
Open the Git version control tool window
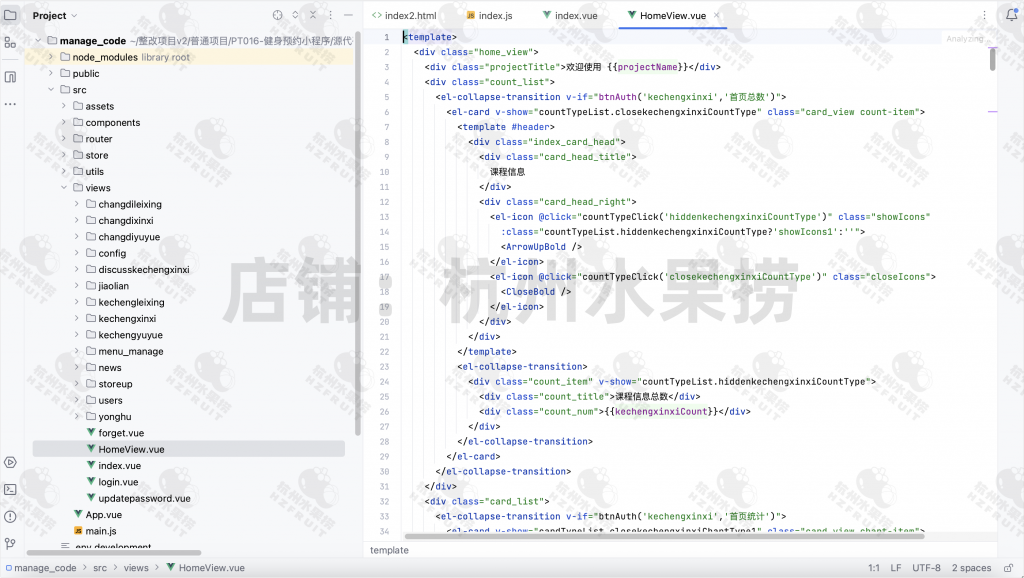(10, 543)
